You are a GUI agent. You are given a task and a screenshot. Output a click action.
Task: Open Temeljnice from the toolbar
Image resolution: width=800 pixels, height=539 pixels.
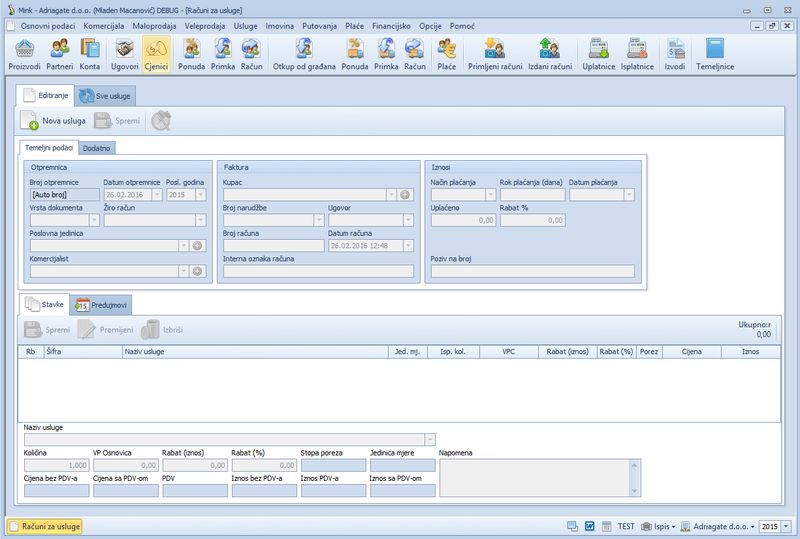pos(715,53)
